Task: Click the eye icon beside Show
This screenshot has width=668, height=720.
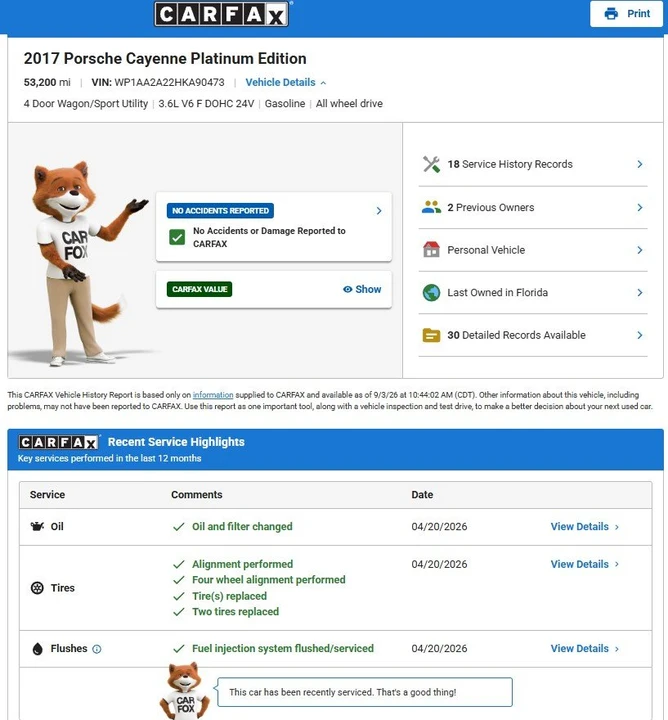Action: click(x=348, y=289)
